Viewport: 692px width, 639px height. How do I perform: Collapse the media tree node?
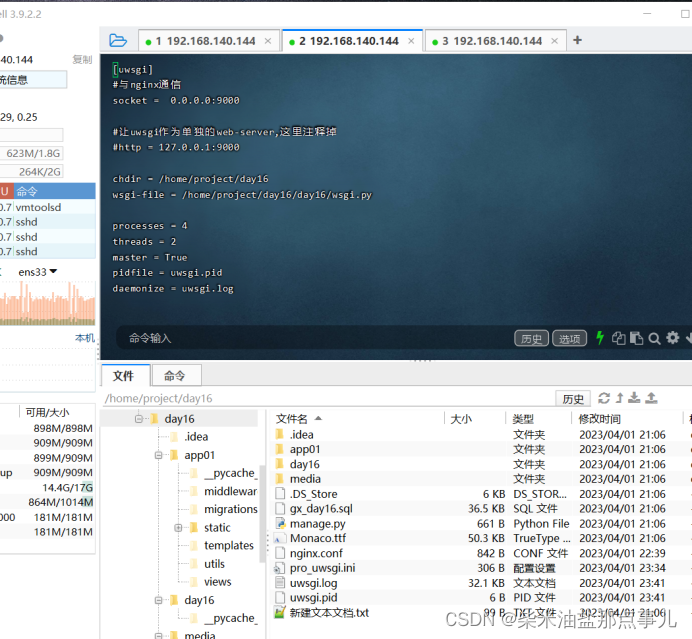coord(159,635)
